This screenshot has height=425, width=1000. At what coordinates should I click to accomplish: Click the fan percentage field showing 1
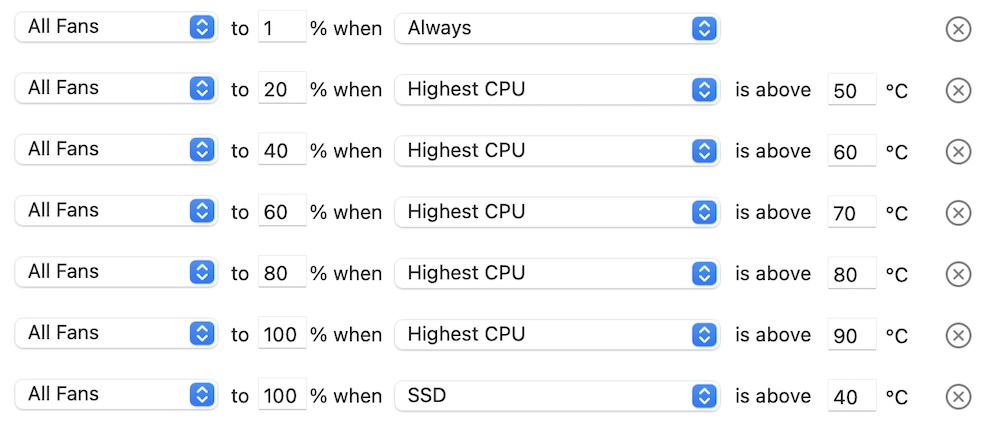(281, 28)
